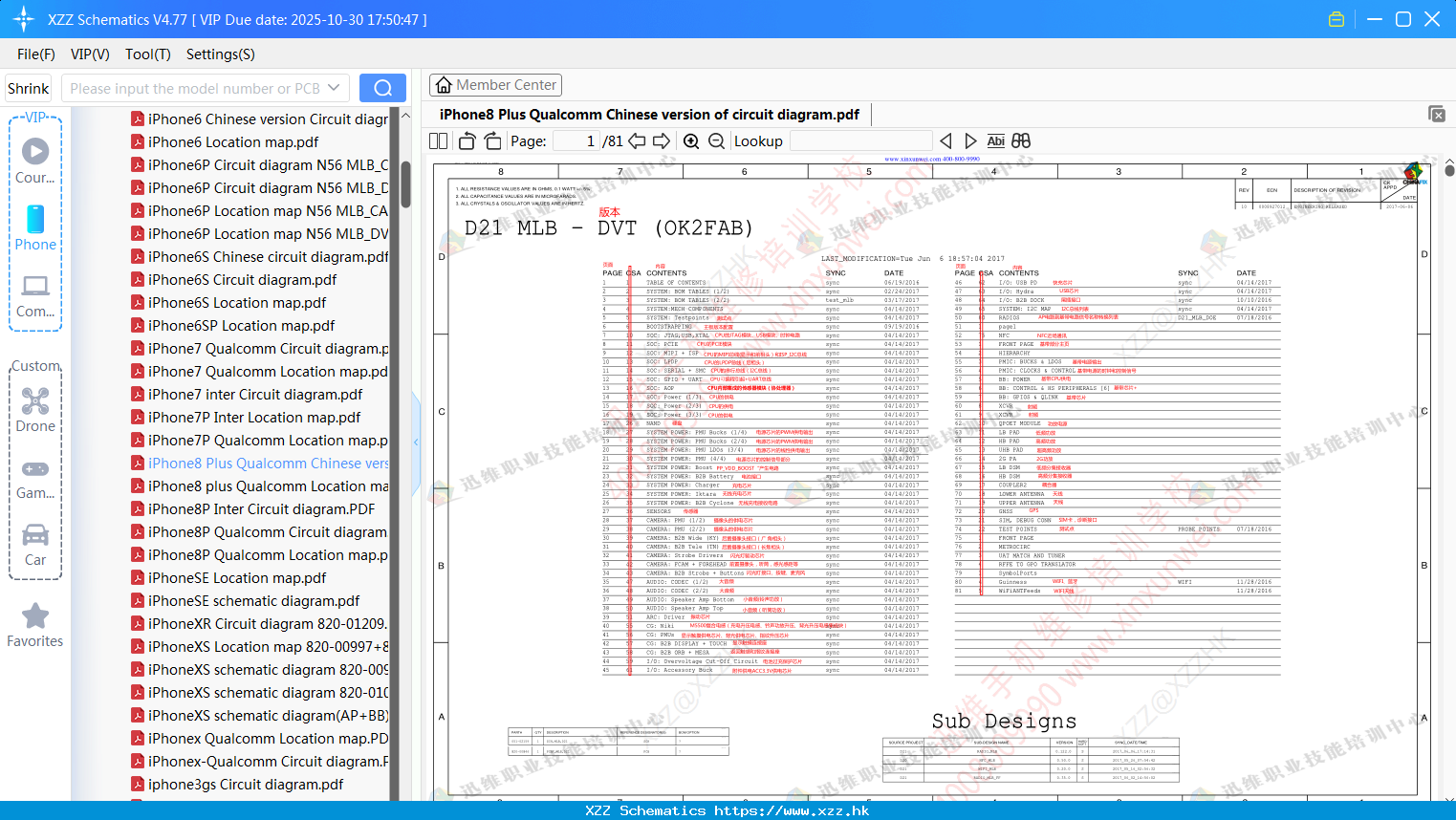Open iPhone6 Chinese version Circuit diagram
The width and height of the screenshot is (1456, 820).
pos(268,119)
